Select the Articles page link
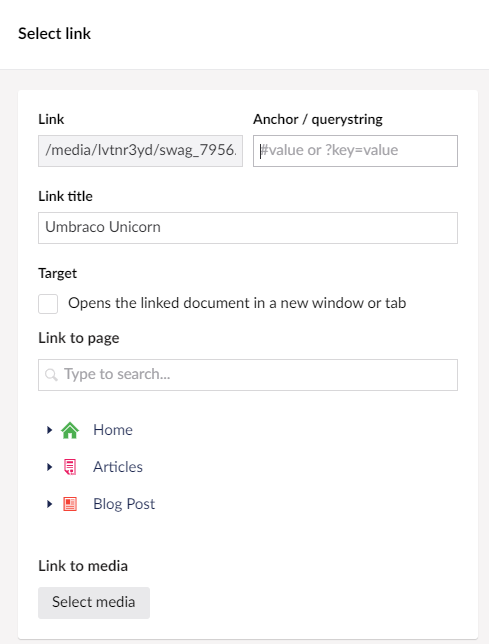 point(118,467)
